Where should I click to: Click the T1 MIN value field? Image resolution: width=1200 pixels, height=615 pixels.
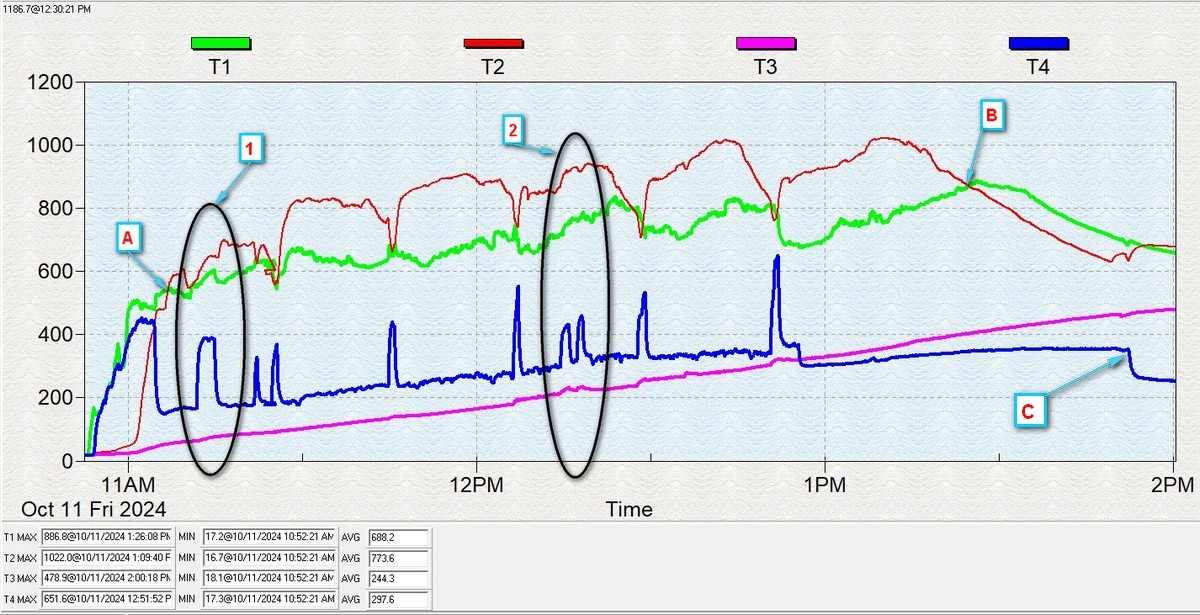point(268,537)
